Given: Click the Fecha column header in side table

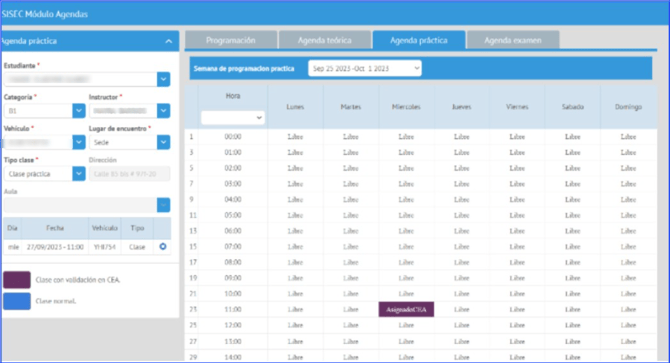Looking at the screenshot, I should [55, 228].
